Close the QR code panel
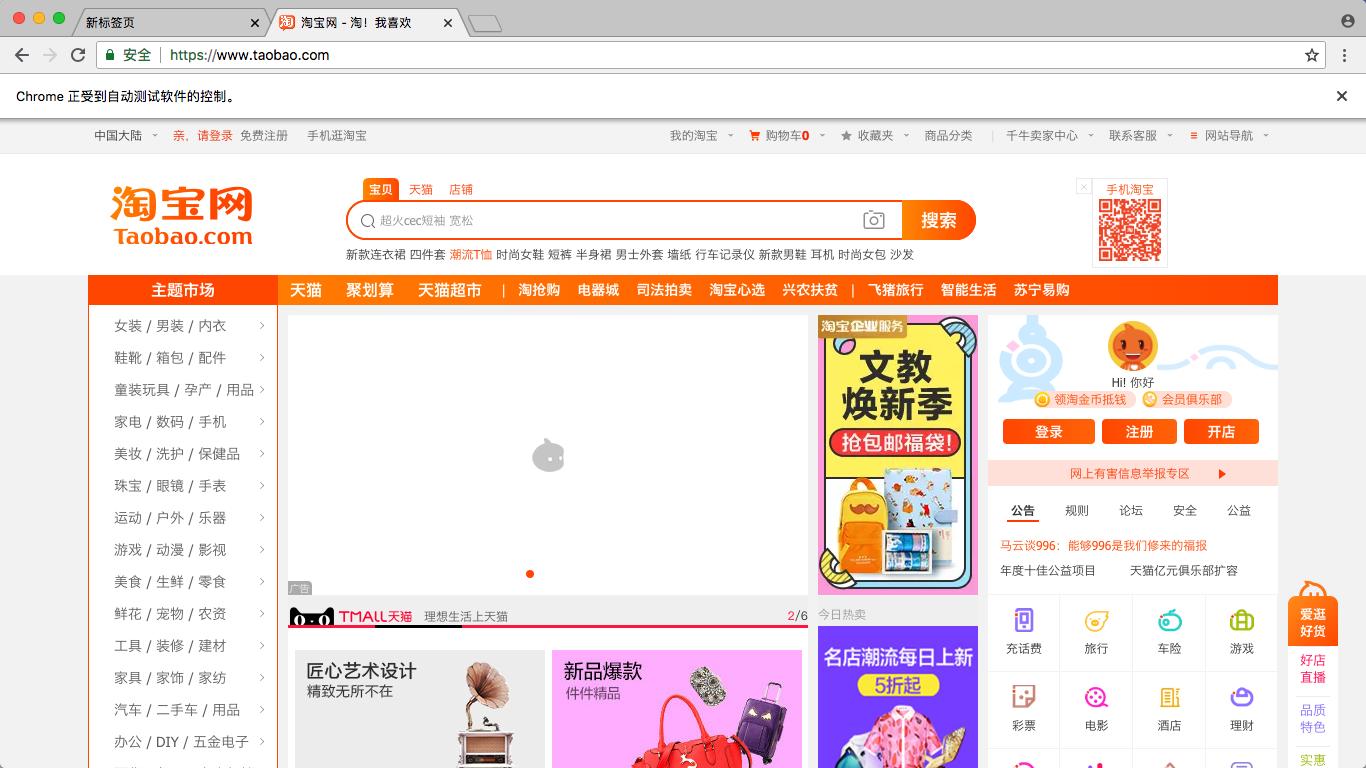Screen dimensions: 1366x768 [x=1083, y=186]
